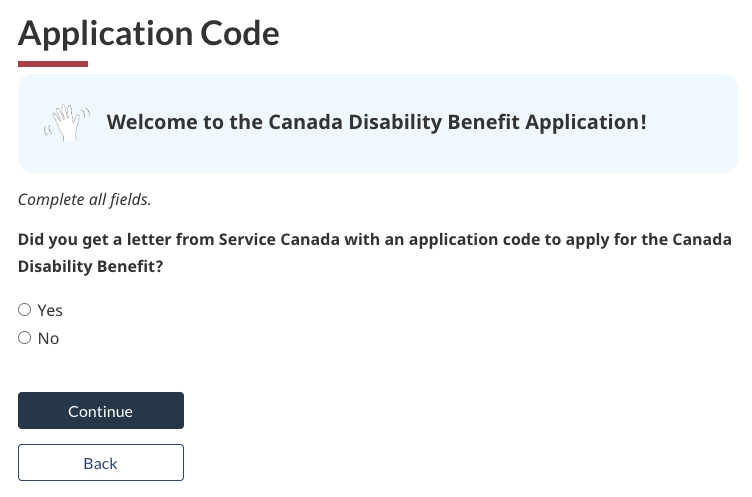
Task: Click the word "Application!" in banner
Action: pyautogui.click(x=586, y=123)
